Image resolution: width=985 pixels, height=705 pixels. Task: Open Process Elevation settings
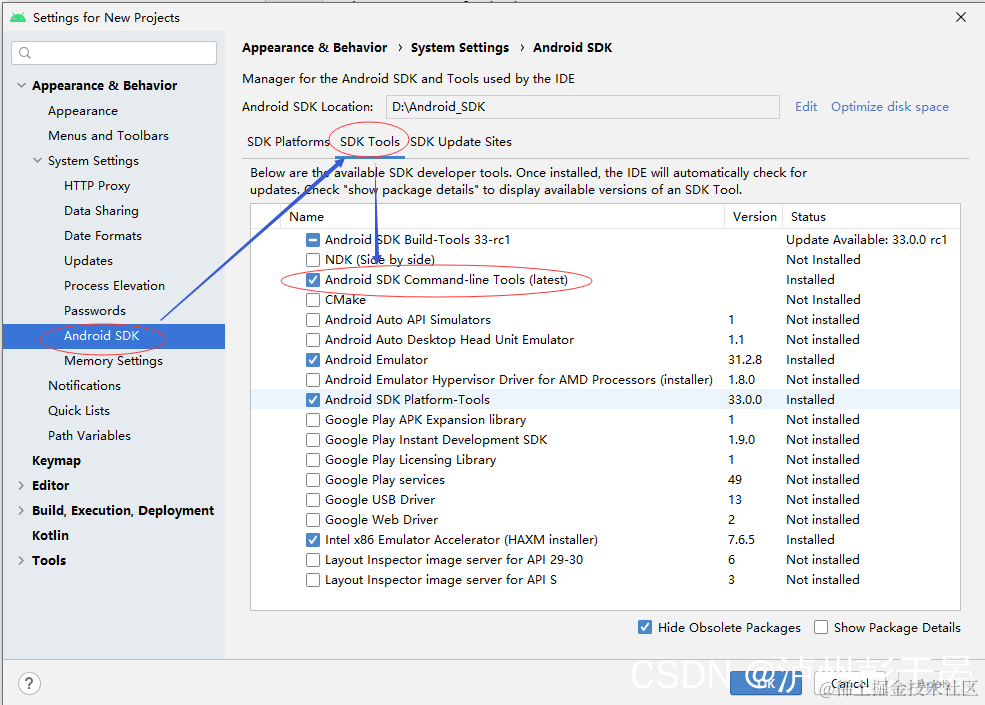point(114,286)
